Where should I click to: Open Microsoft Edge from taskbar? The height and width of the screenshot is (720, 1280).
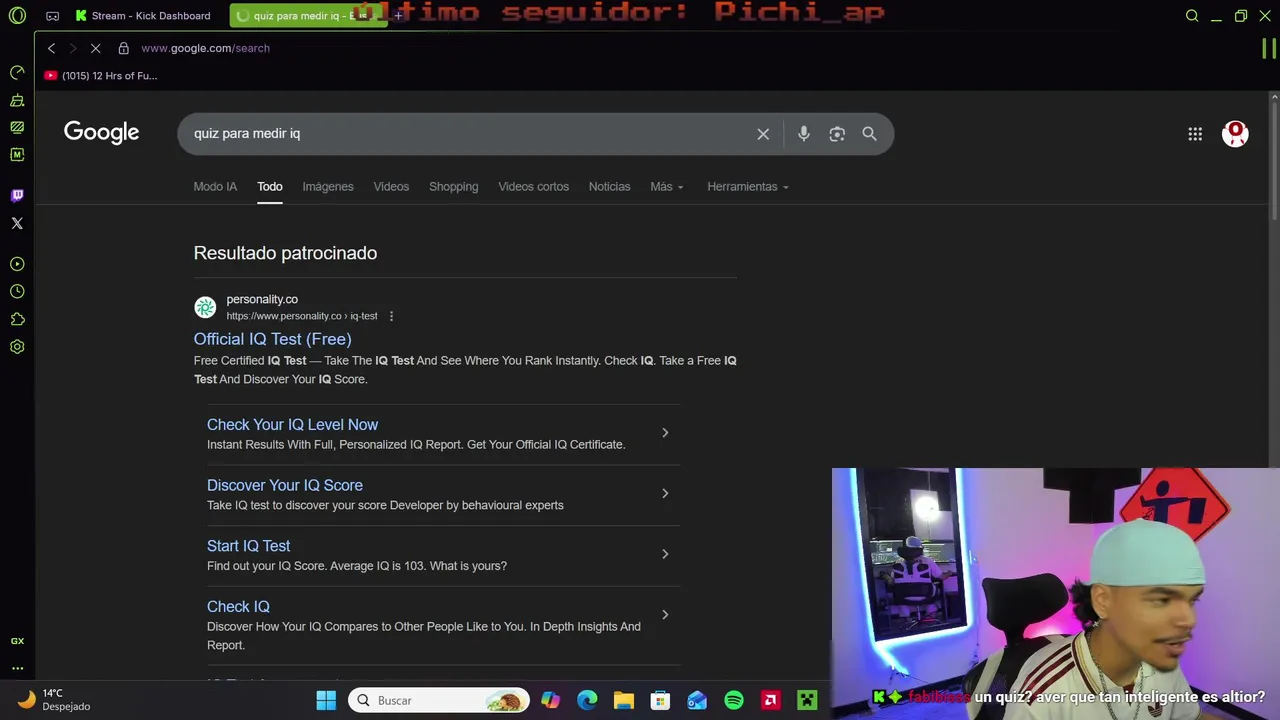(587, 700)
